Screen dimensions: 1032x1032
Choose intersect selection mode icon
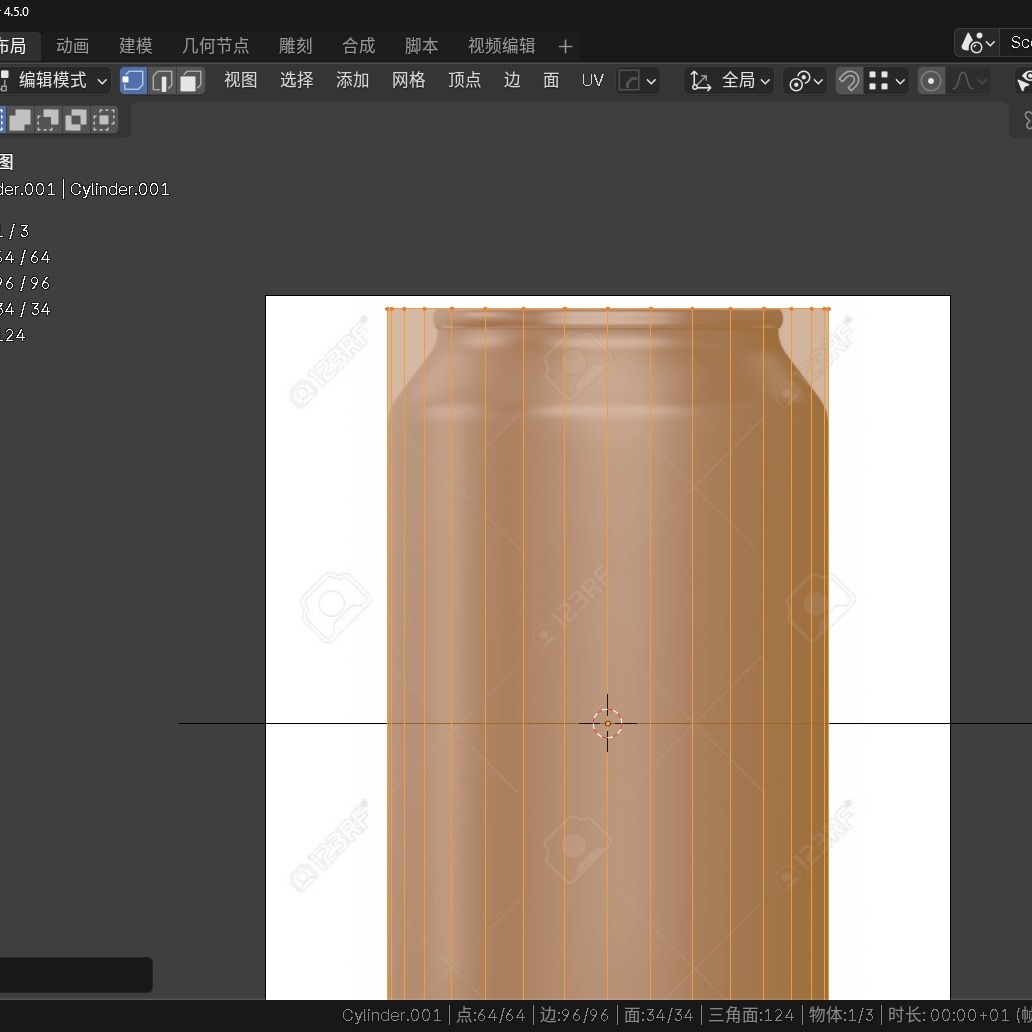[x=103, y=120]
